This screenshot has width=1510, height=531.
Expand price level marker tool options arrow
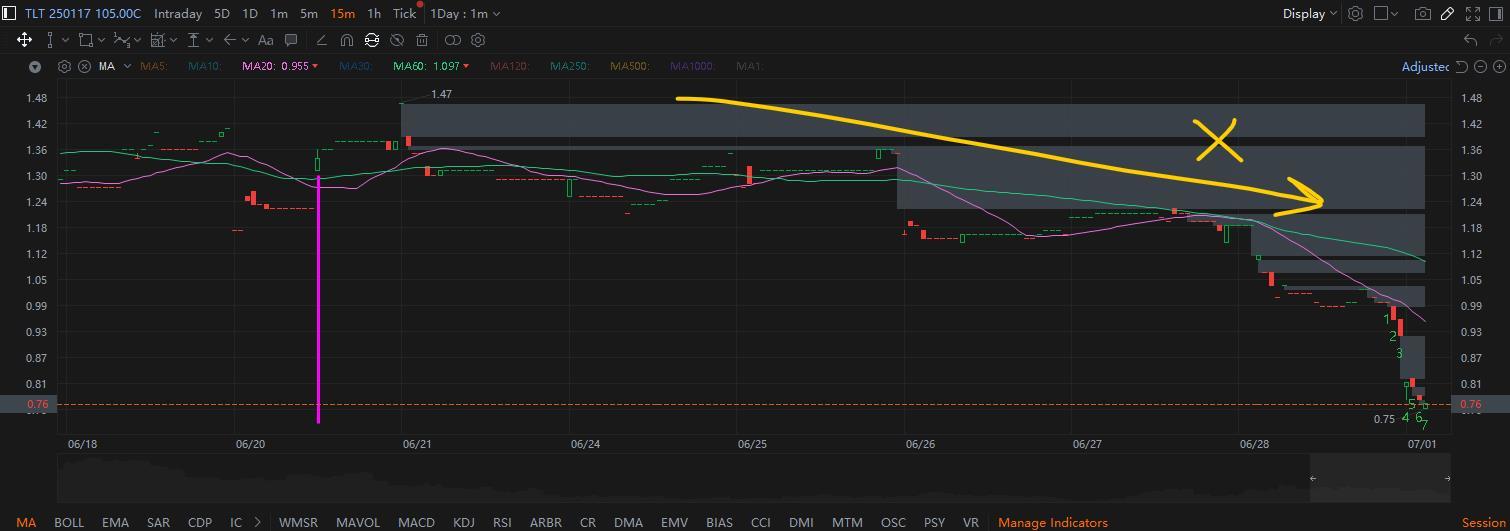[x=210, y=40]
